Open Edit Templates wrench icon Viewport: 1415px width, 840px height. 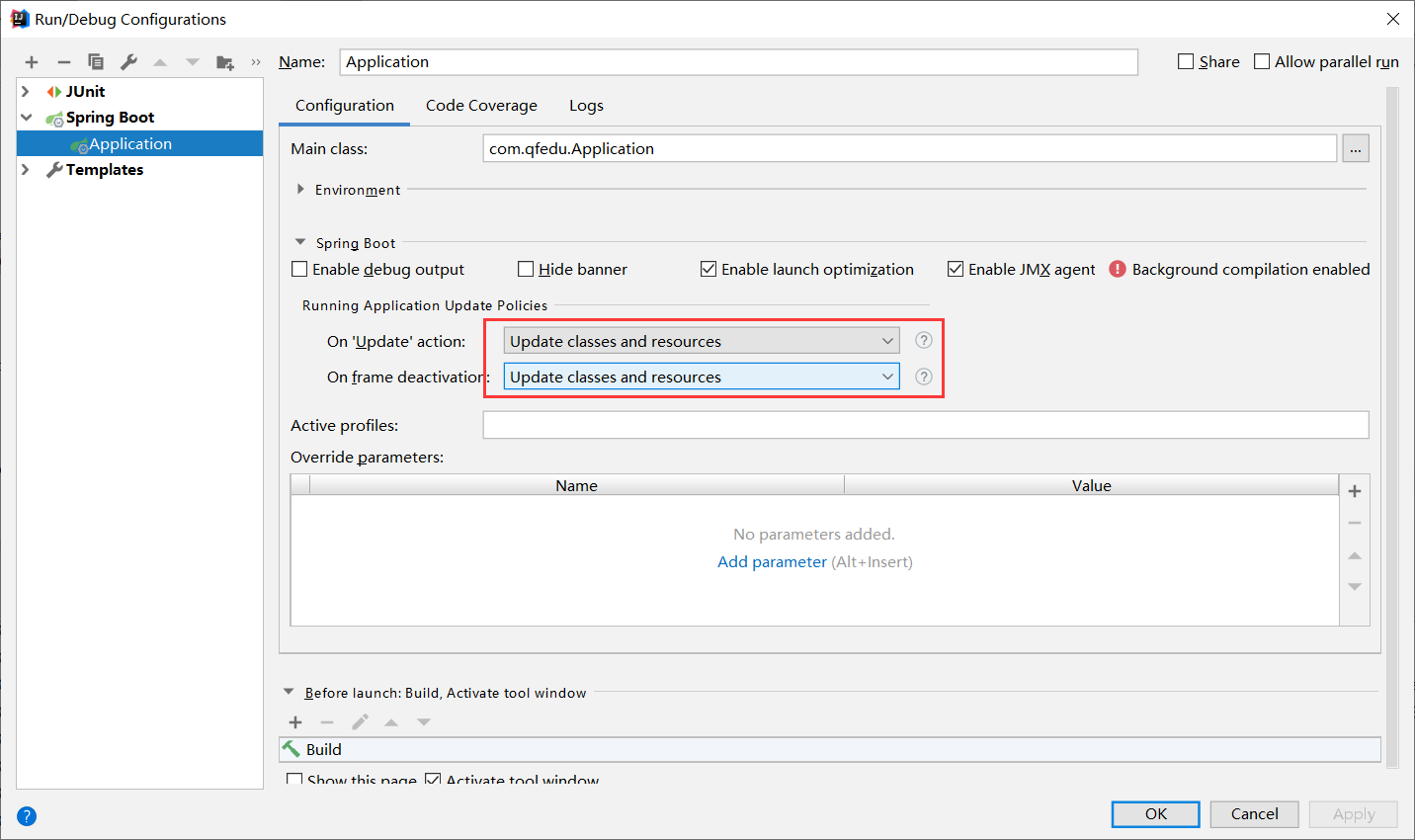[128, 62]
